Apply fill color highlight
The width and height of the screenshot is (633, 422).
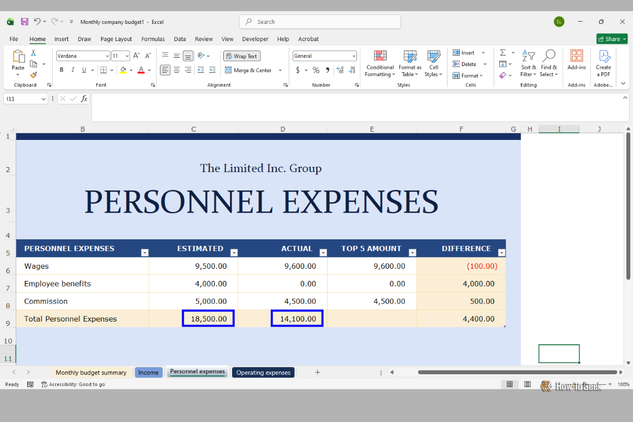pos(123,70)
